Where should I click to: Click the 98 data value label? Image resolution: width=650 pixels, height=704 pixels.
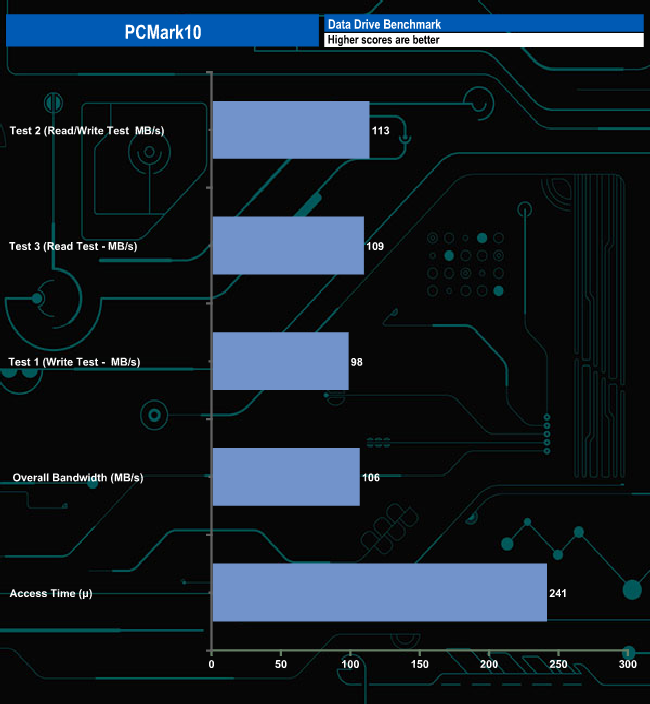coord(357,362)
